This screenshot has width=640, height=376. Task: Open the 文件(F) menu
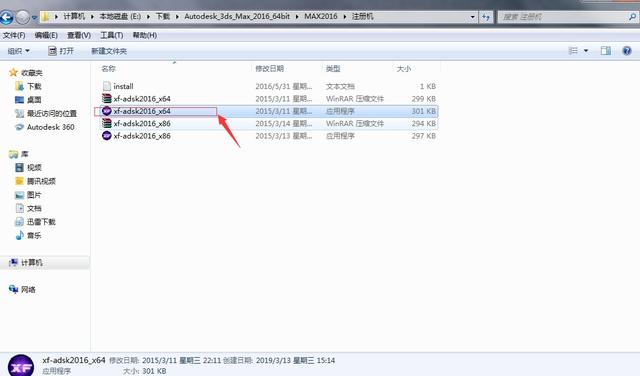click(14, 35)
